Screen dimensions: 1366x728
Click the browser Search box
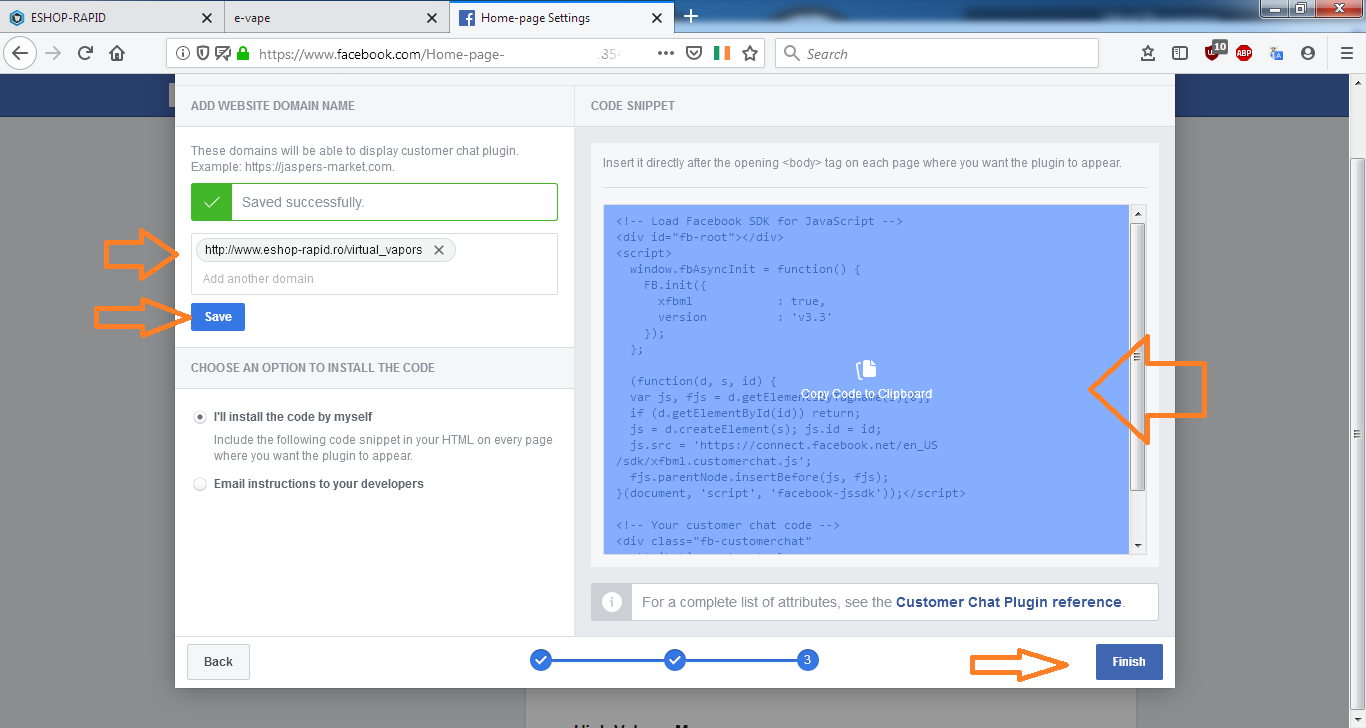[x=937, y=54]
